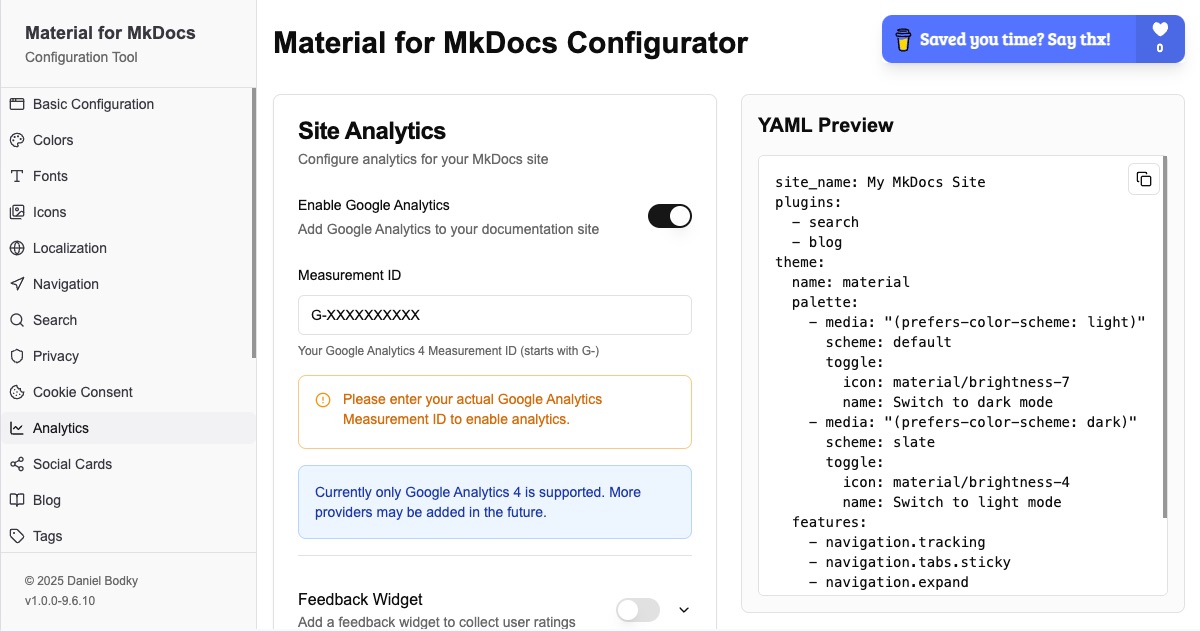1200x631 pixels.
Task: Select the Localization globe icon
Action: pos(15,248)
